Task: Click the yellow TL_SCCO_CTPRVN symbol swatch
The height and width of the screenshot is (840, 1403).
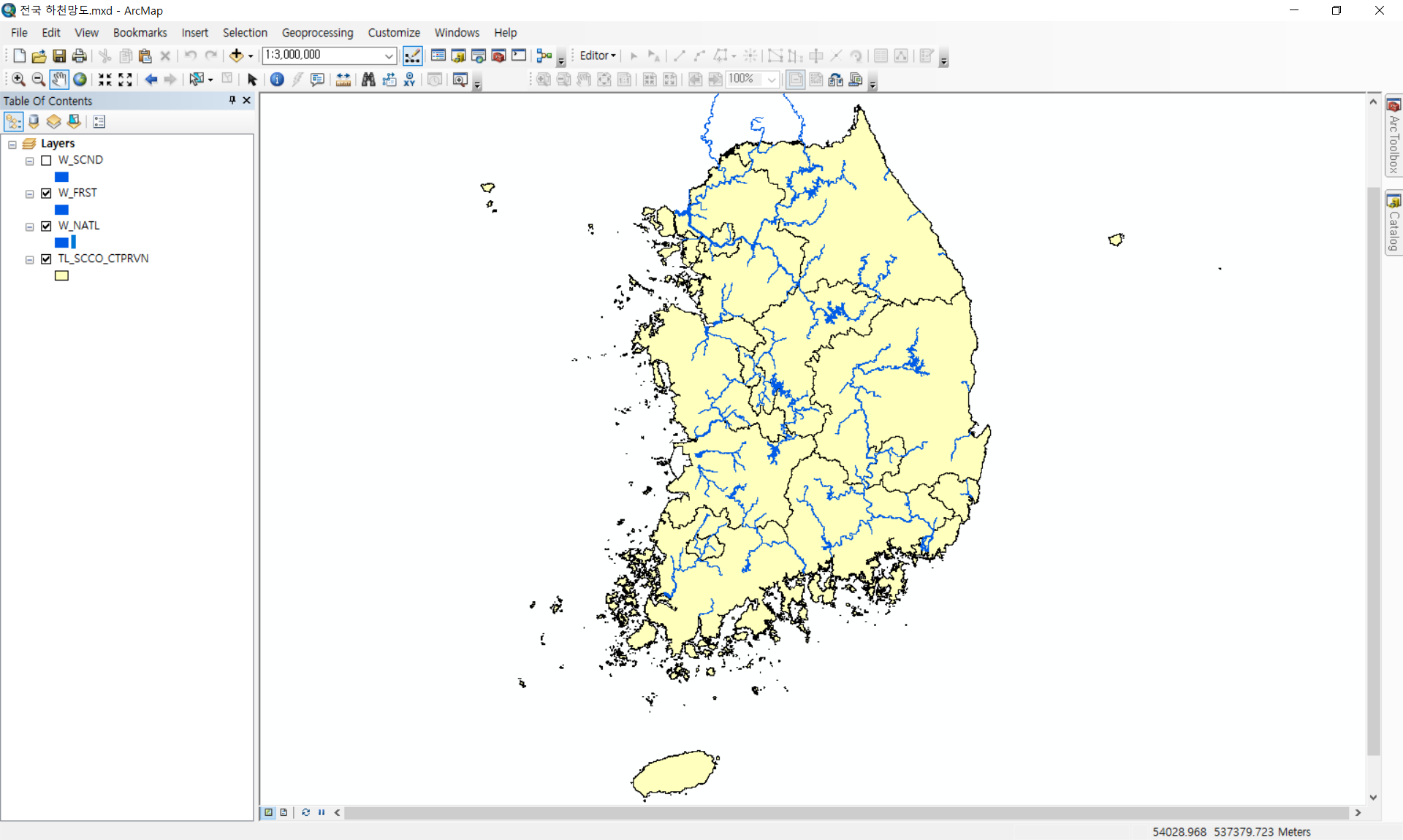Action: (x=61, y=276)
